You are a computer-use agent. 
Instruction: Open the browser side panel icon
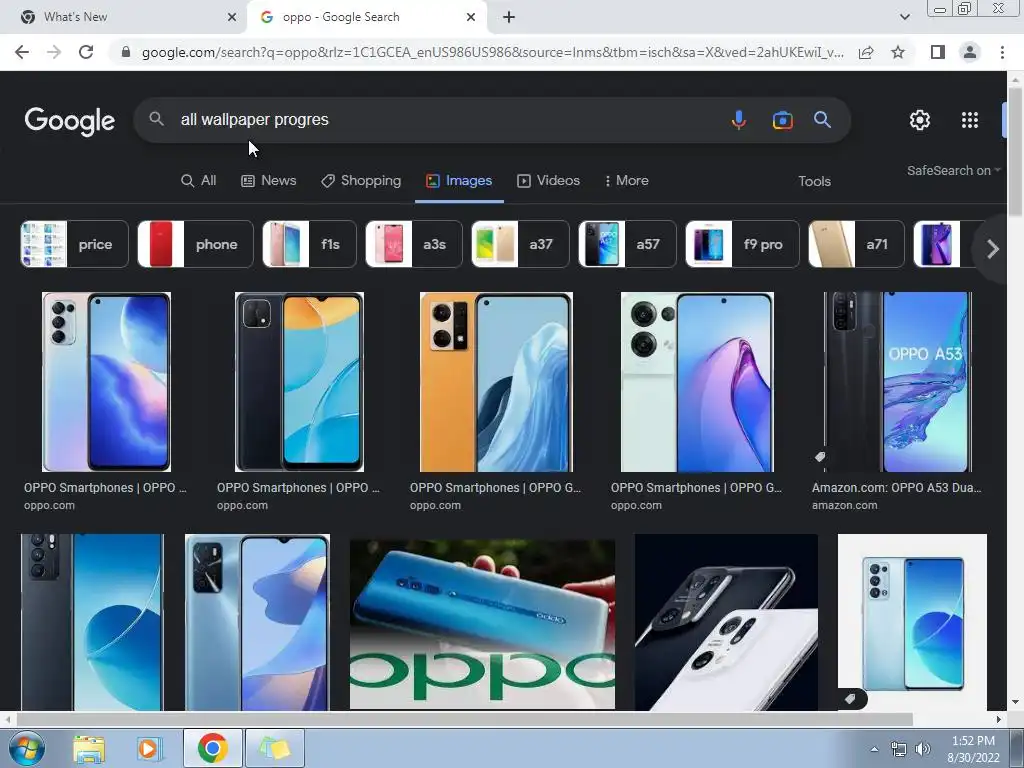(938, 52)
